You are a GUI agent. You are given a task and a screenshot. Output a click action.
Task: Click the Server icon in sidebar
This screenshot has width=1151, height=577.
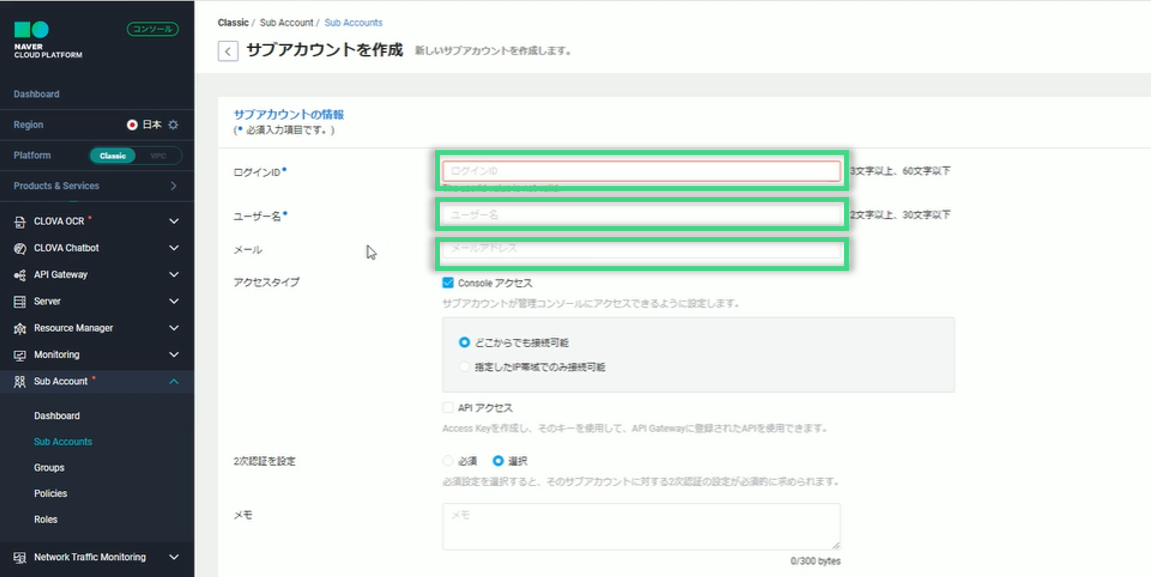click(x=20, y=301)
